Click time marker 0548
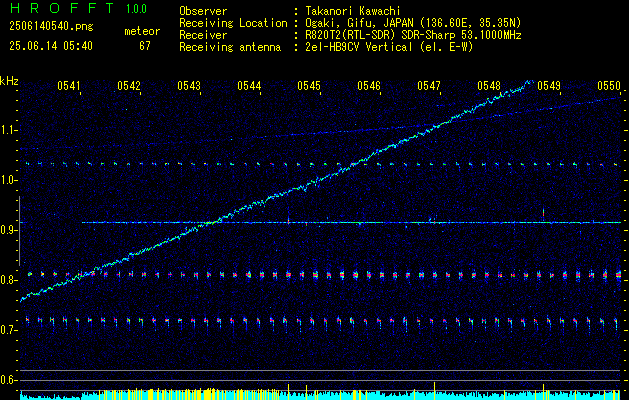The width and height of the screenshot is (629, 400). coord(489,85)
